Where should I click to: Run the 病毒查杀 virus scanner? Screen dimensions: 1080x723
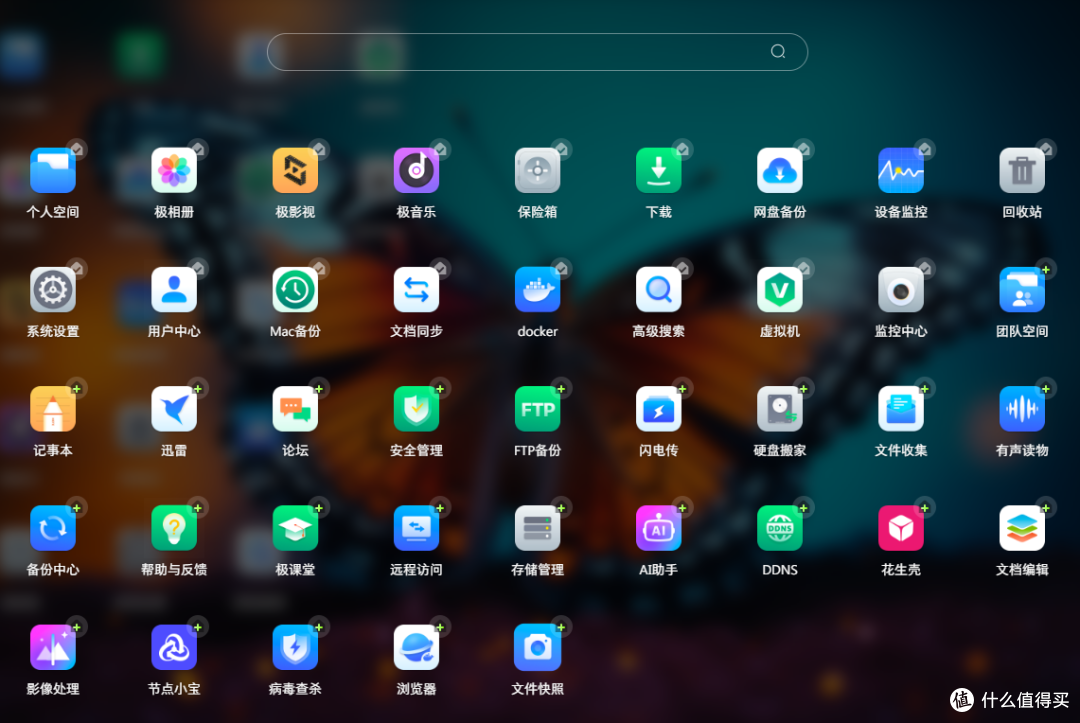pyautogui.click(x=295, y=648)
